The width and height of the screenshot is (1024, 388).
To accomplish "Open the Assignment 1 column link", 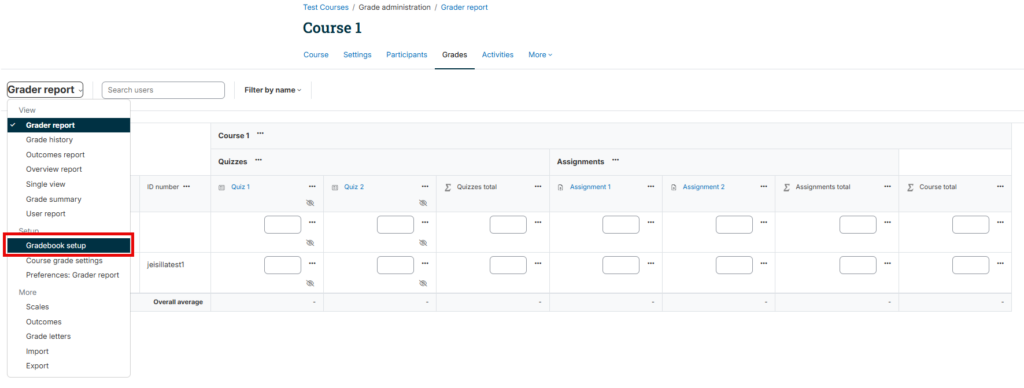I will pyautogui.click(x=590, y=187).
